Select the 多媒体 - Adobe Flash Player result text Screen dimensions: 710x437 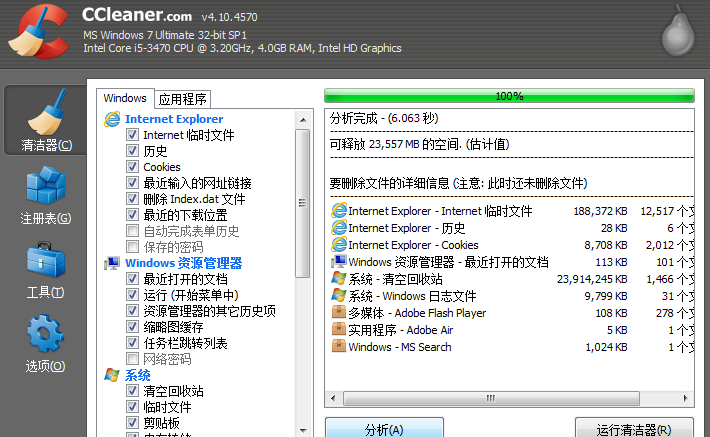[417, 313]
